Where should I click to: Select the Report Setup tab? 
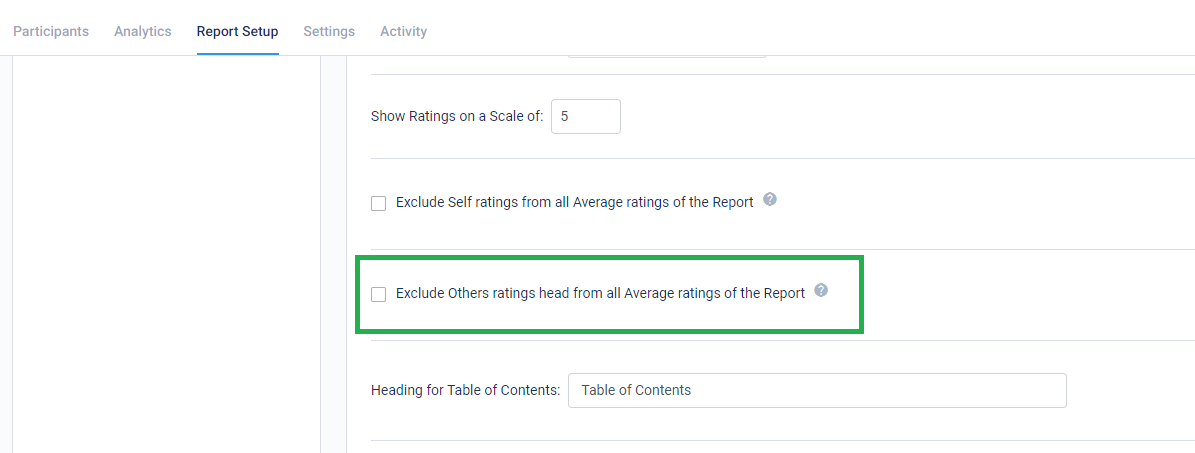pos(237,31)
